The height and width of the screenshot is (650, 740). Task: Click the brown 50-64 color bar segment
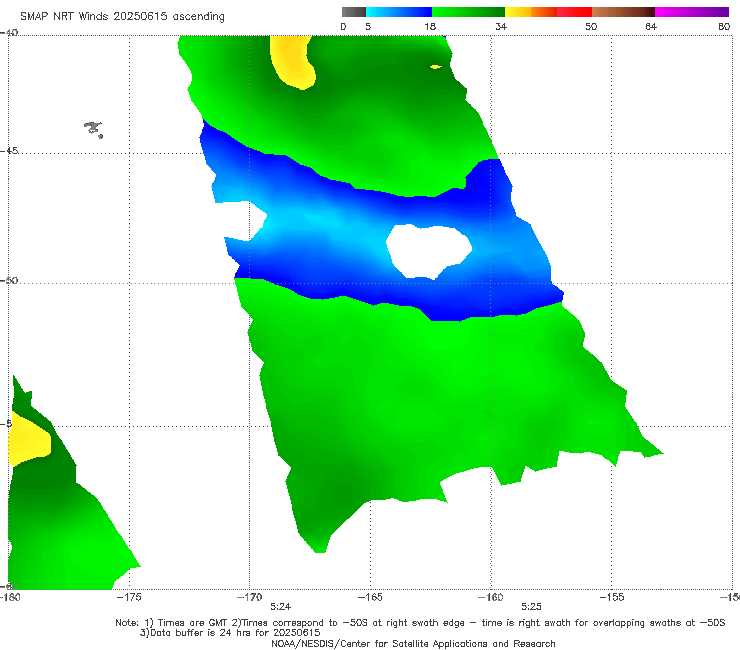point(623,12)
